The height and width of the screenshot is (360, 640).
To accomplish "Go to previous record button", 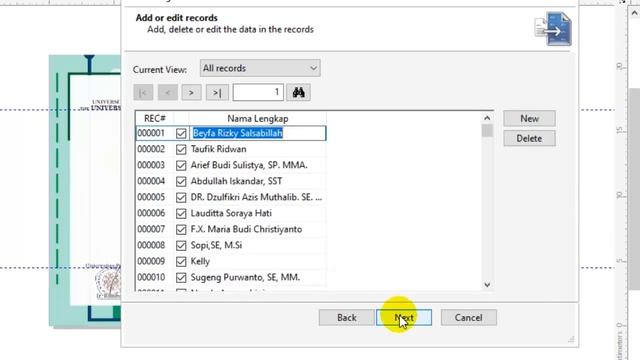I will pos(167,93).
